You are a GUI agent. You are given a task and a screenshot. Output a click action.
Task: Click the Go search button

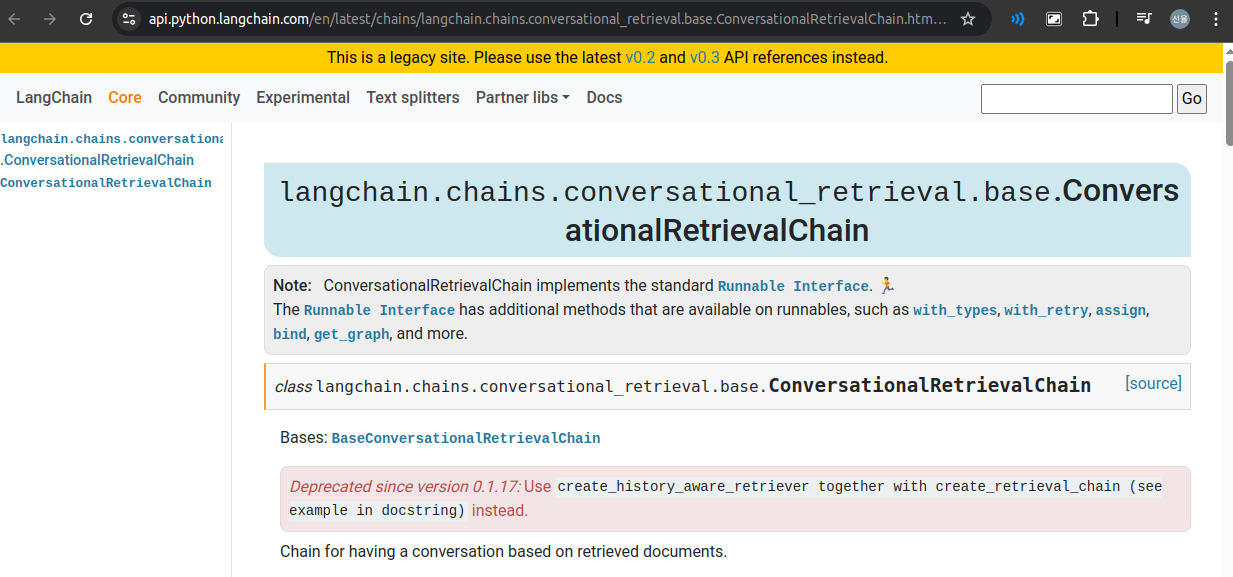pyautogui.click(x=1192, y=99)
